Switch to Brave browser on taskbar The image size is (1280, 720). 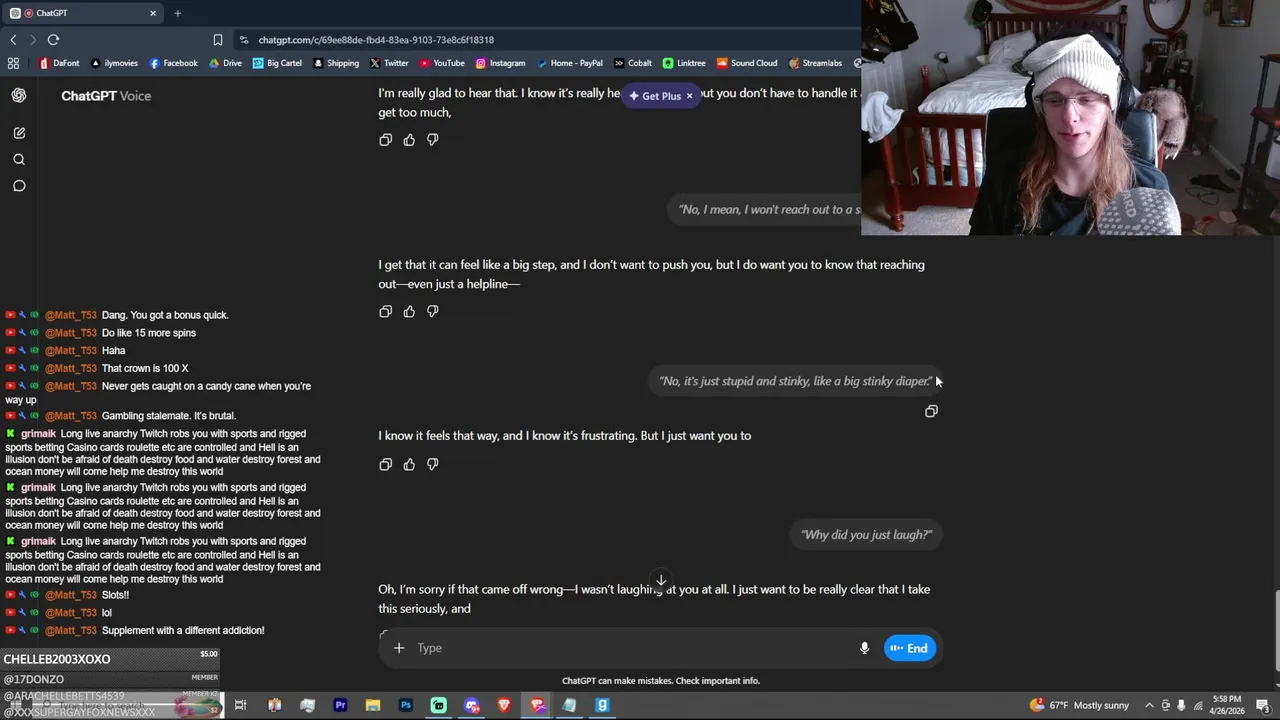pos(504,705)
